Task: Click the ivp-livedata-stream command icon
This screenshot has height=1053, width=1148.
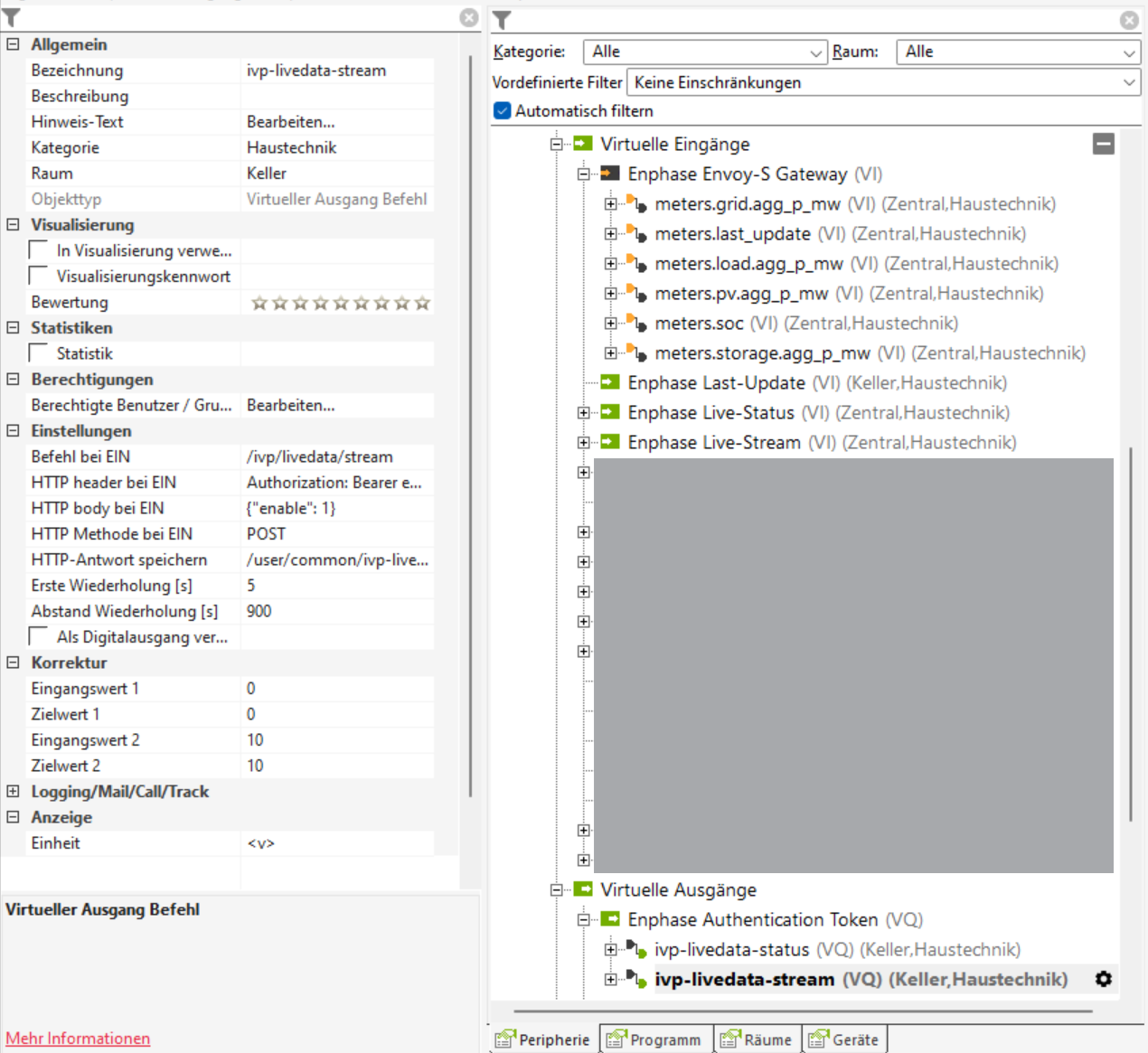Action: [637, 979]
